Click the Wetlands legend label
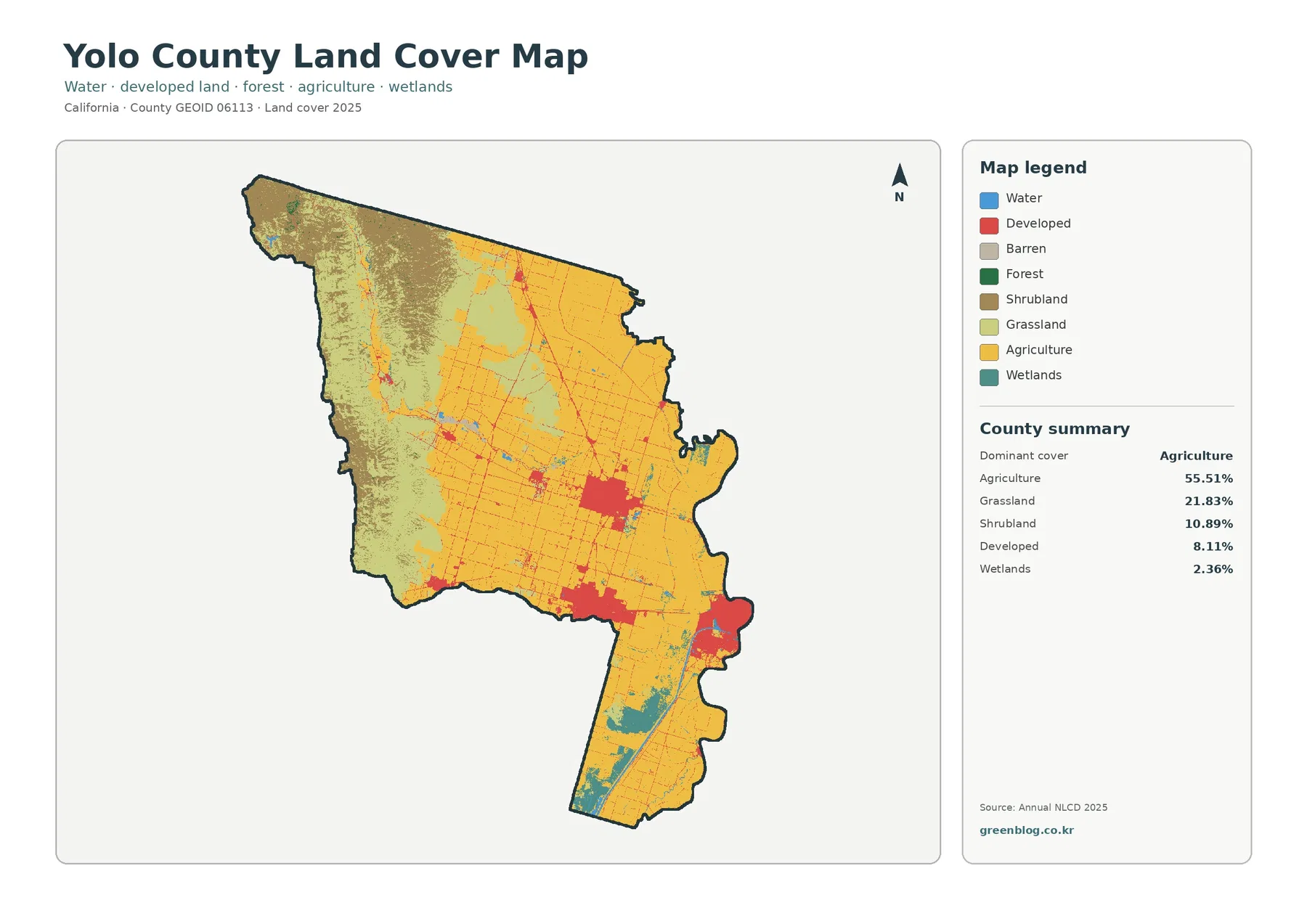Image resolution: width=1307 pixels, height=924 pixels. tap(1034, 375)
